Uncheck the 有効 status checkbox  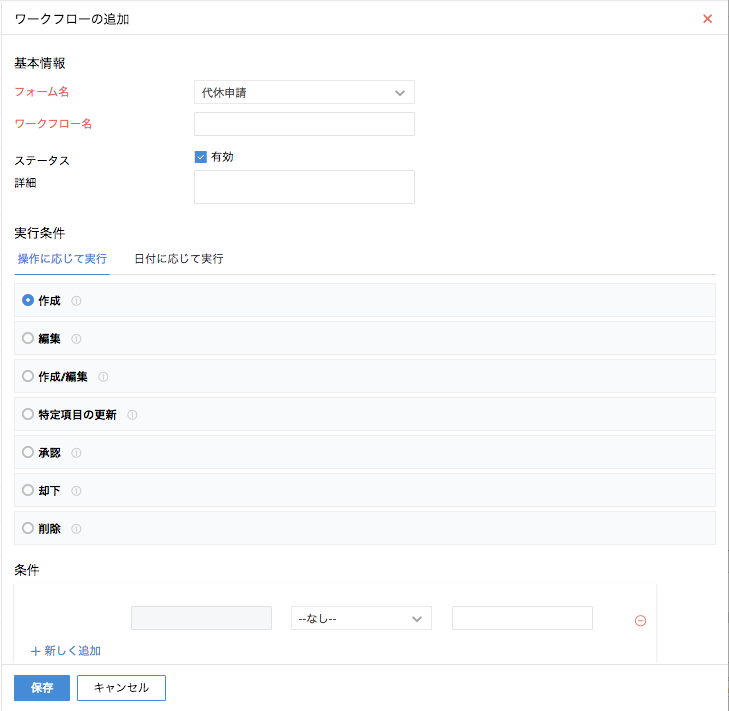(200, 157)
